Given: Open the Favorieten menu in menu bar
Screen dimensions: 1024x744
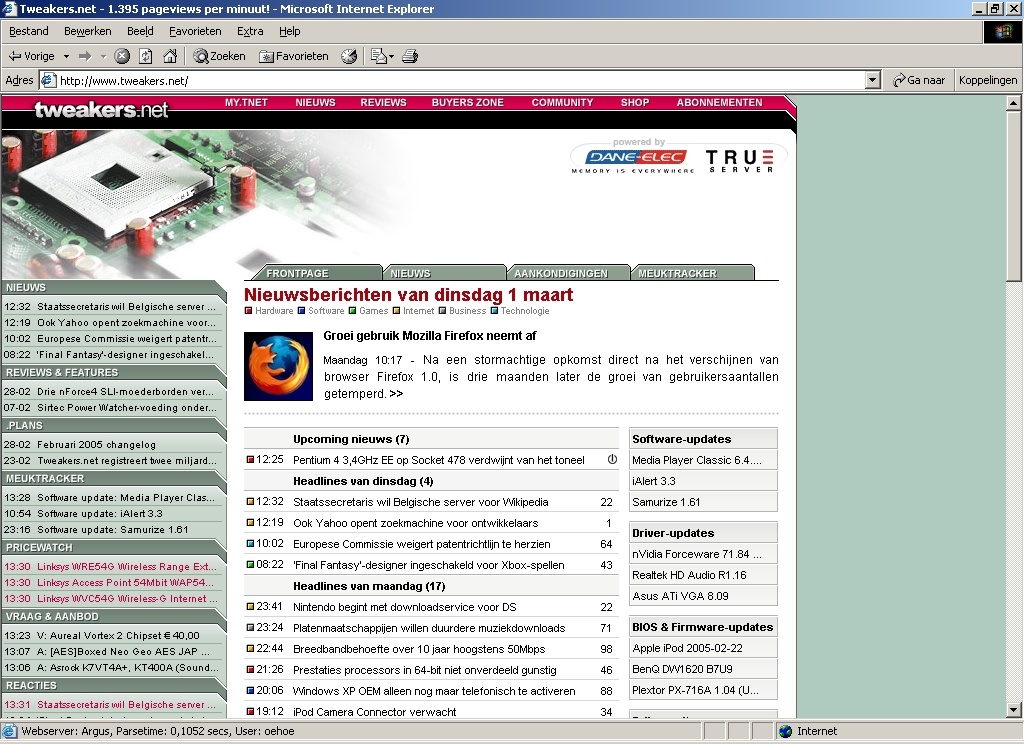Looking at the screenshot, I should pyautogui.click(x=195, y=31).
